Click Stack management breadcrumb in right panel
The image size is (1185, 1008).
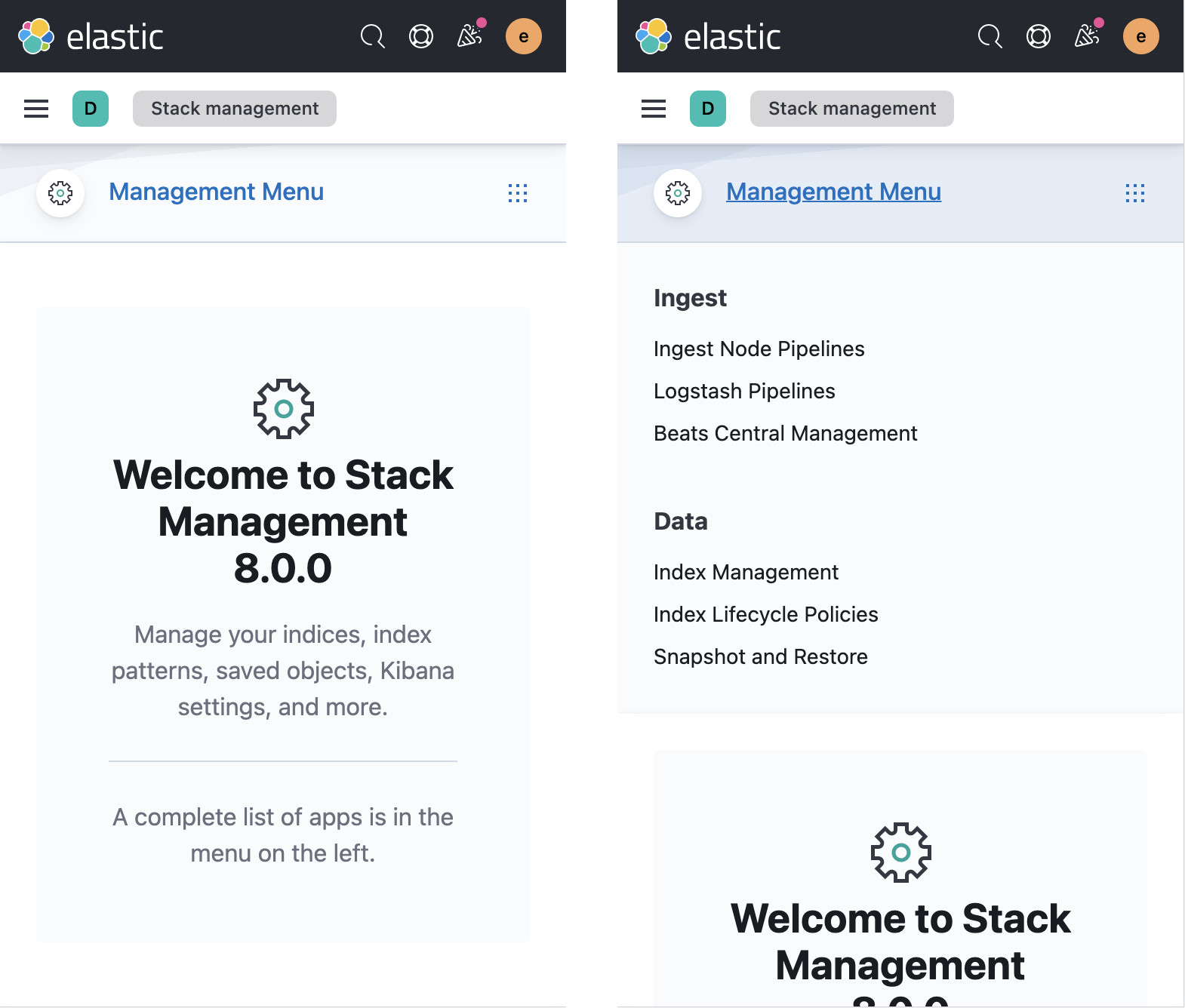[x=852, y=109]
